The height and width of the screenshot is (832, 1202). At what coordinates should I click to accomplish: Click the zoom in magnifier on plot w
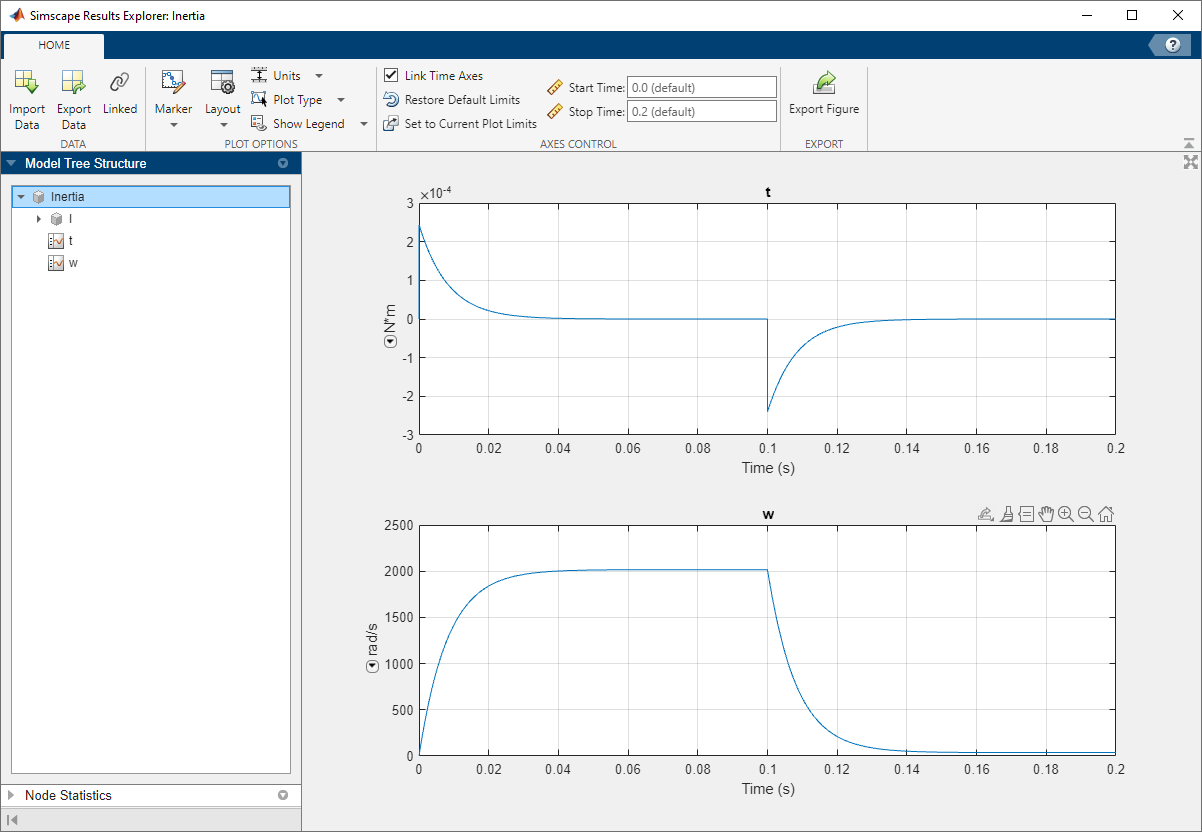[1066, 514]
